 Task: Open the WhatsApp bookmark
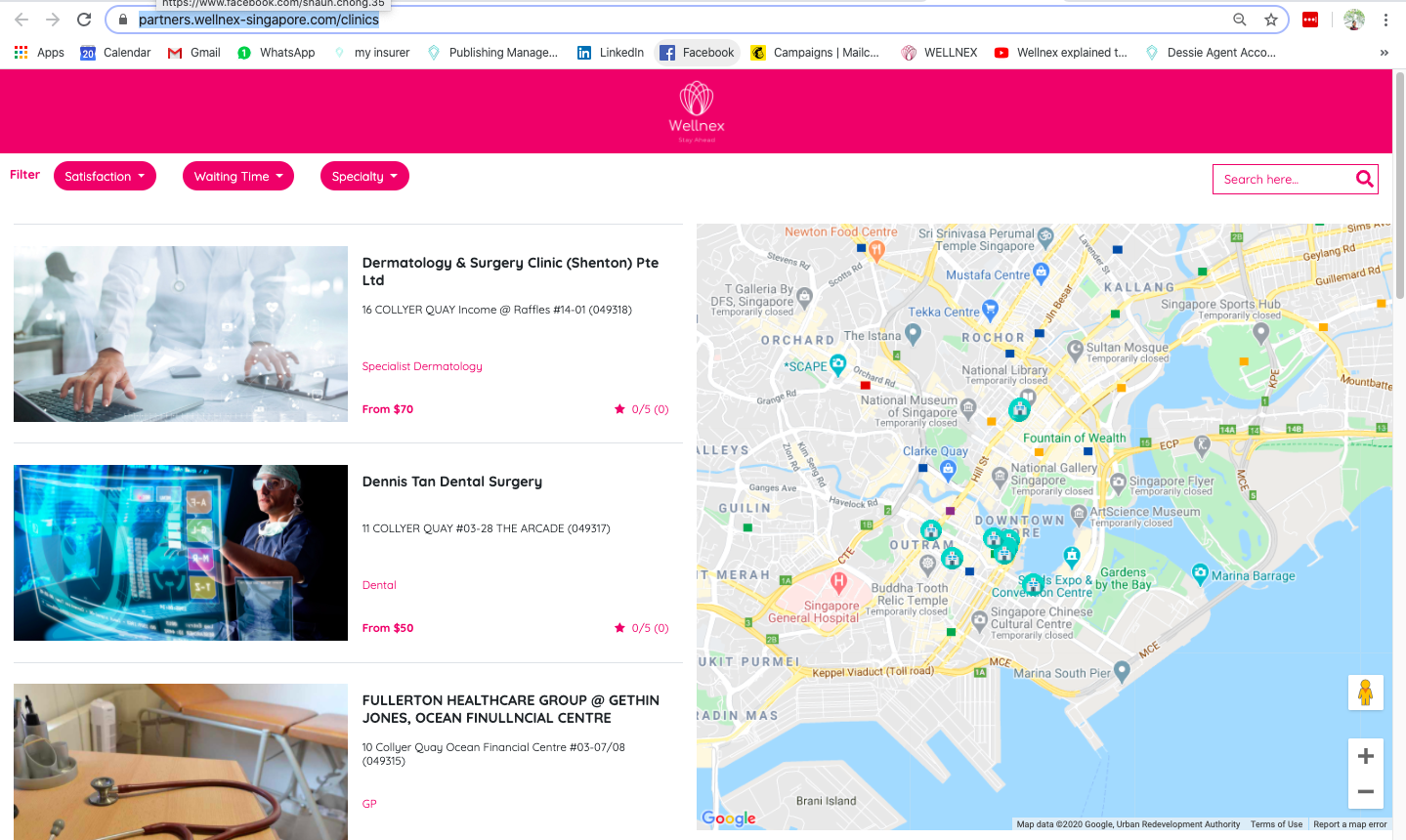[276, 53]
